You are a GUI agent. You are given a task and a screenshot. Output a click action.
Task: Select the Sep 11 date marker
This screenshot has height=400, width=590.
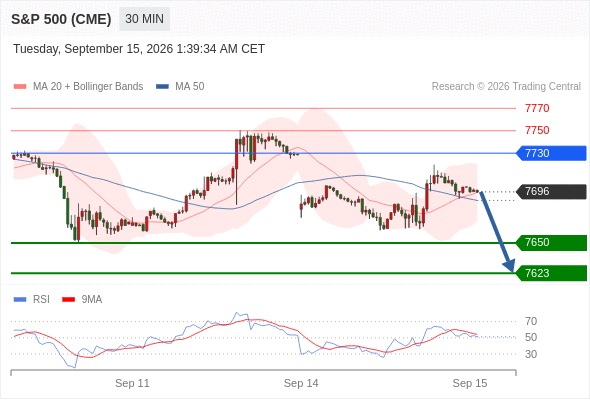tap(132, 383)
